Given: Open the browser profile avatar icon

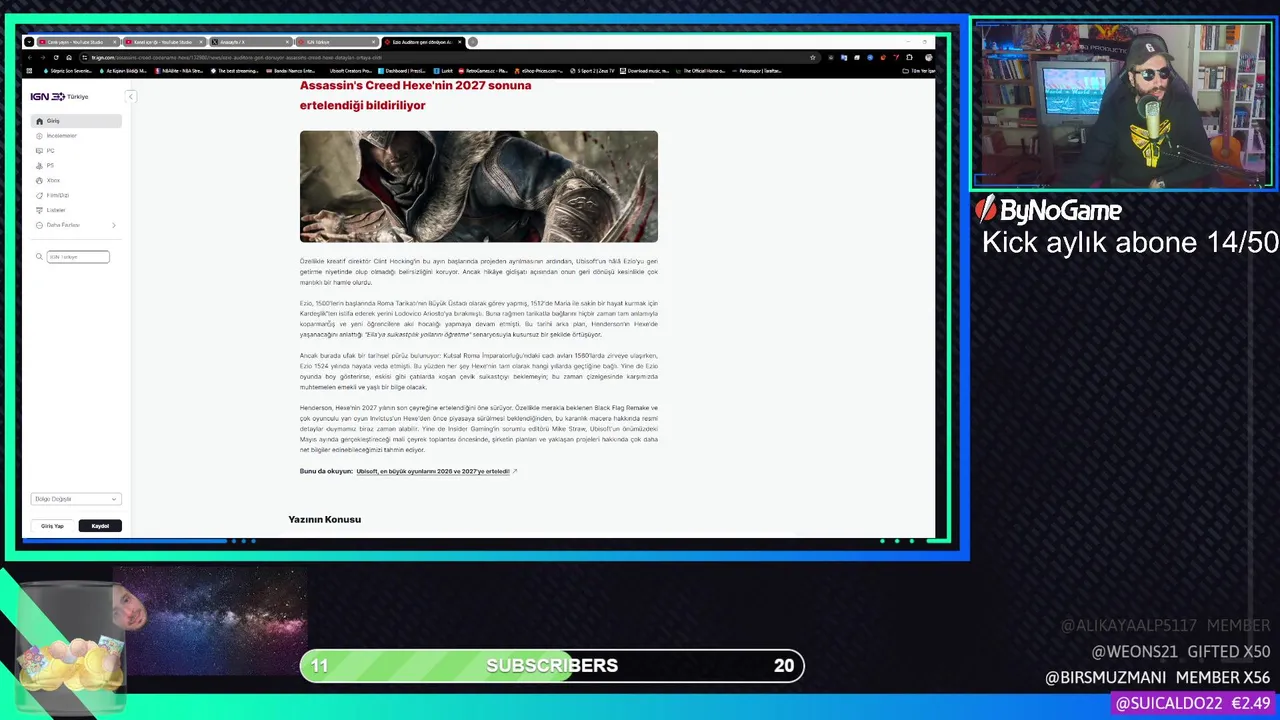Looking at the screenshot, I should 929,57.
